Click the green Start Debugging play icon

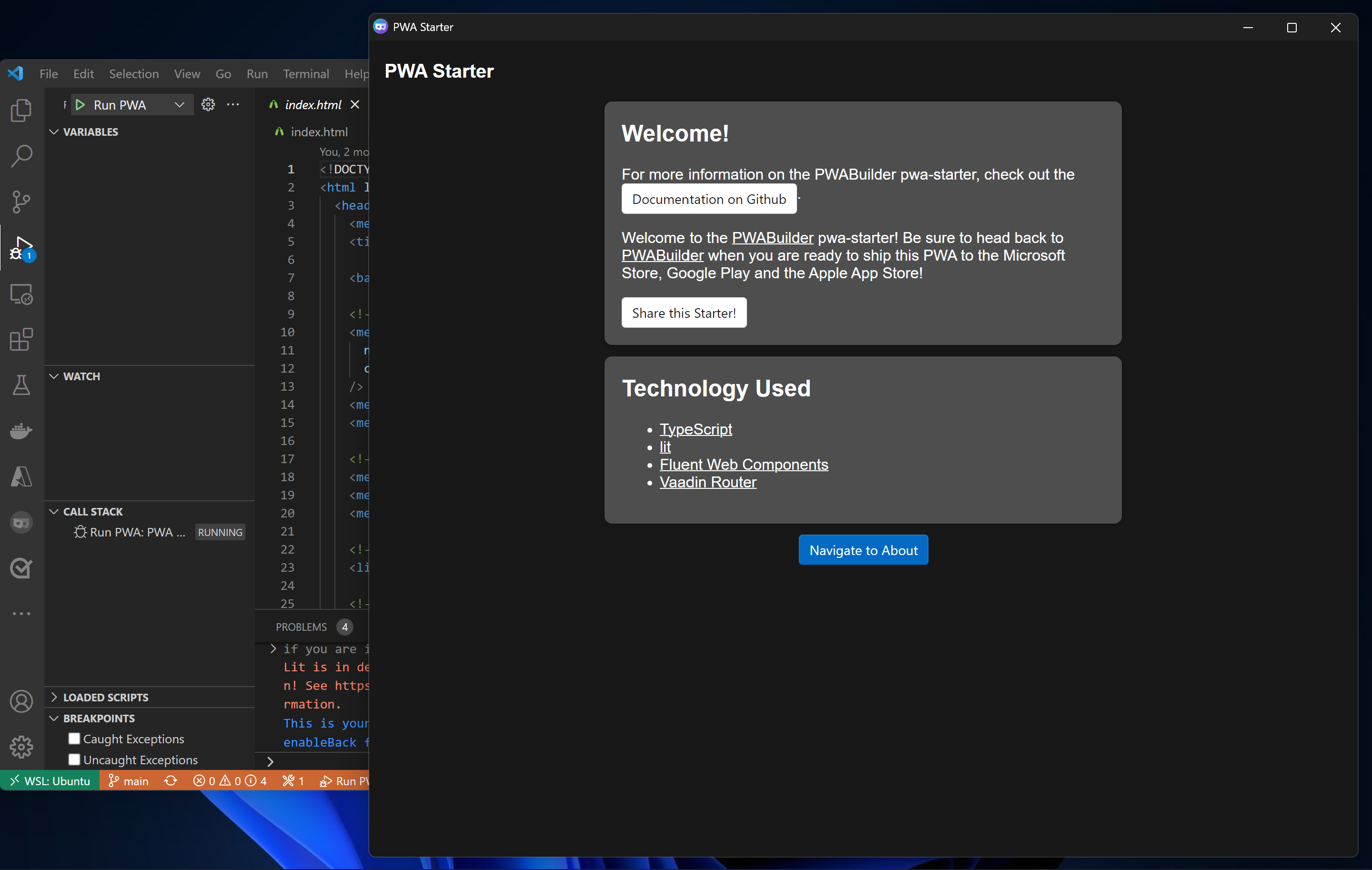81,105
